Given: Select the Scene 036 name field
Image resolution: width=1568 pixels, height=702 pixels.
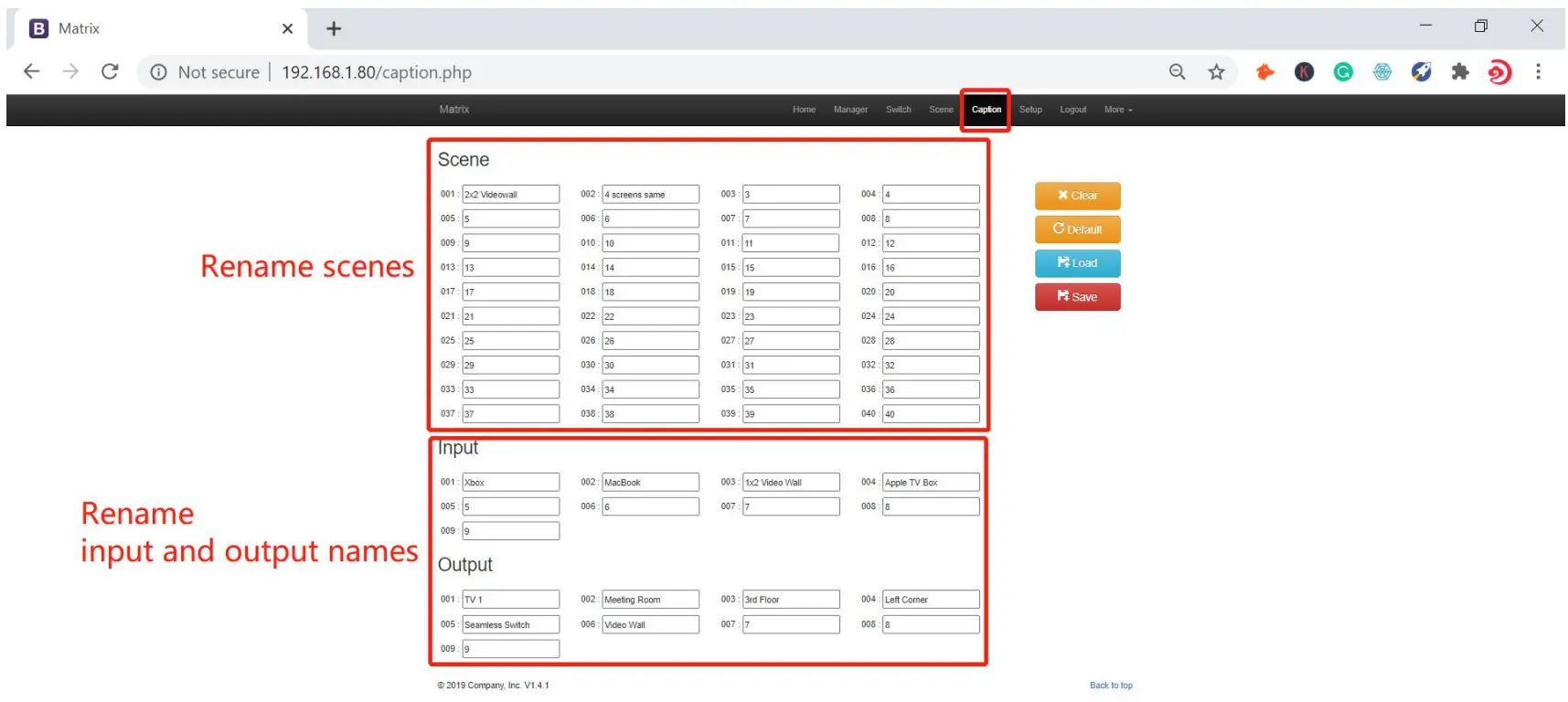Looking at the screenshot, I should [x=931, y=389].
